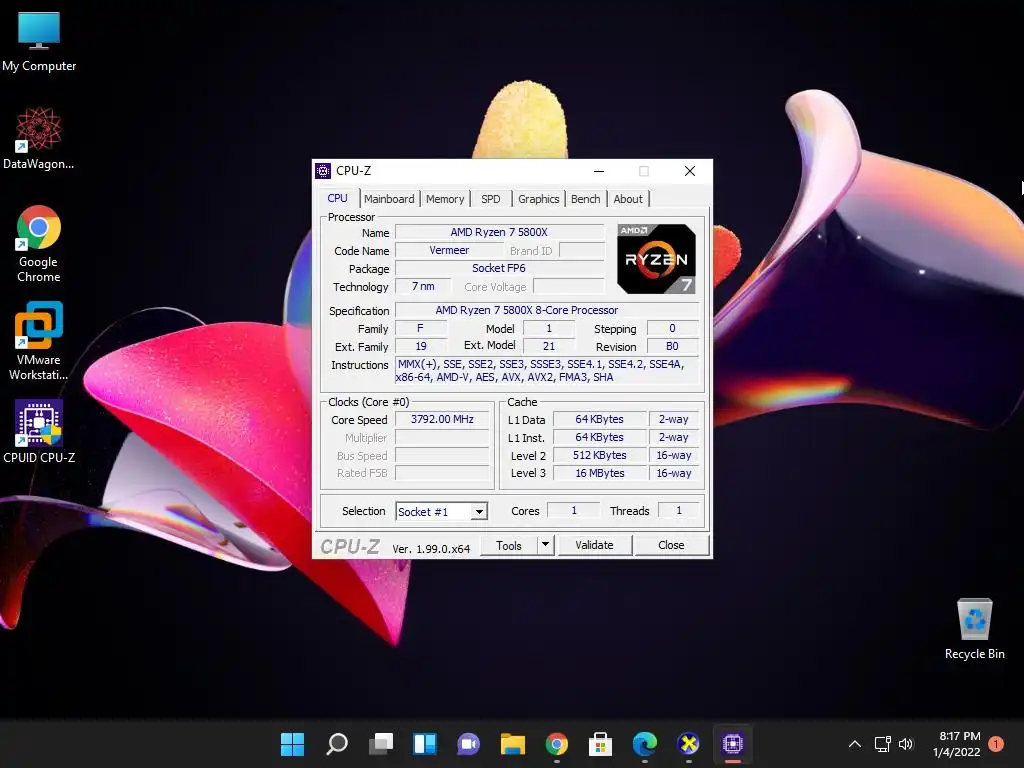This screenshot has width=1024, height=768.
Task: Open the volume control in tray
Action: click(906, 744)
